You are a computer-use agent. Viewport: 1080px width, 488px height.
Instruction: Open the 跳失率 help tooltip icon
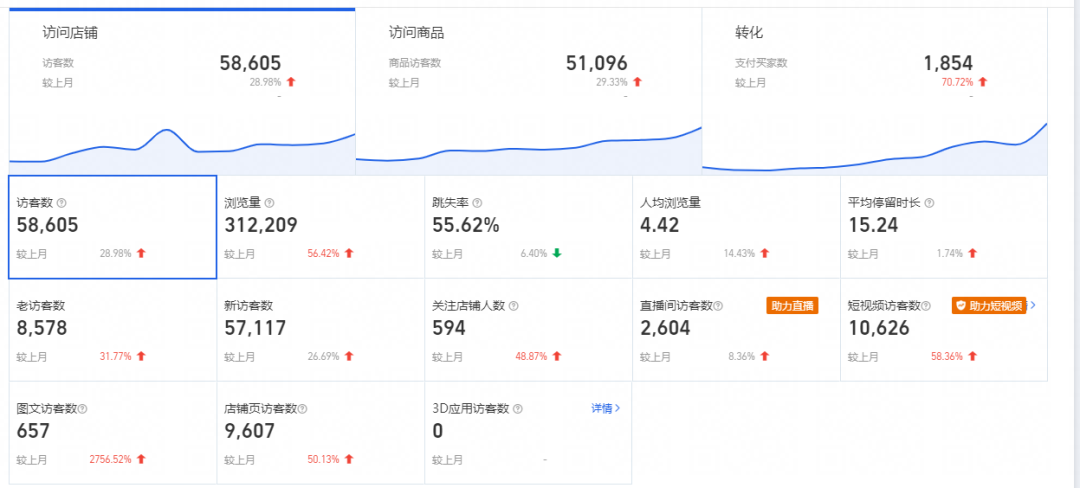pyautogui.click(x=477, y=203)
